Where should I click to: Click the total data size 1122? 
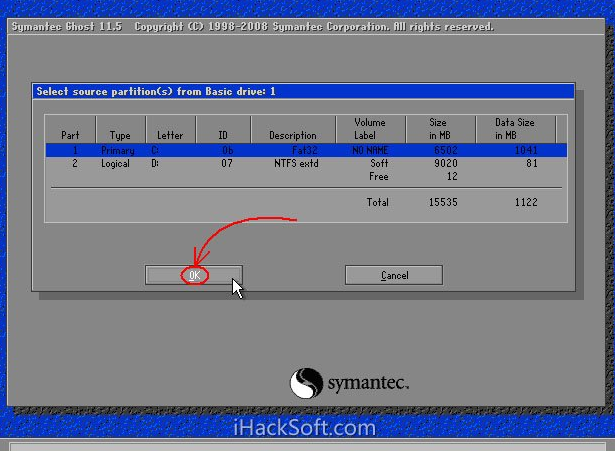[x=526, y=202]
